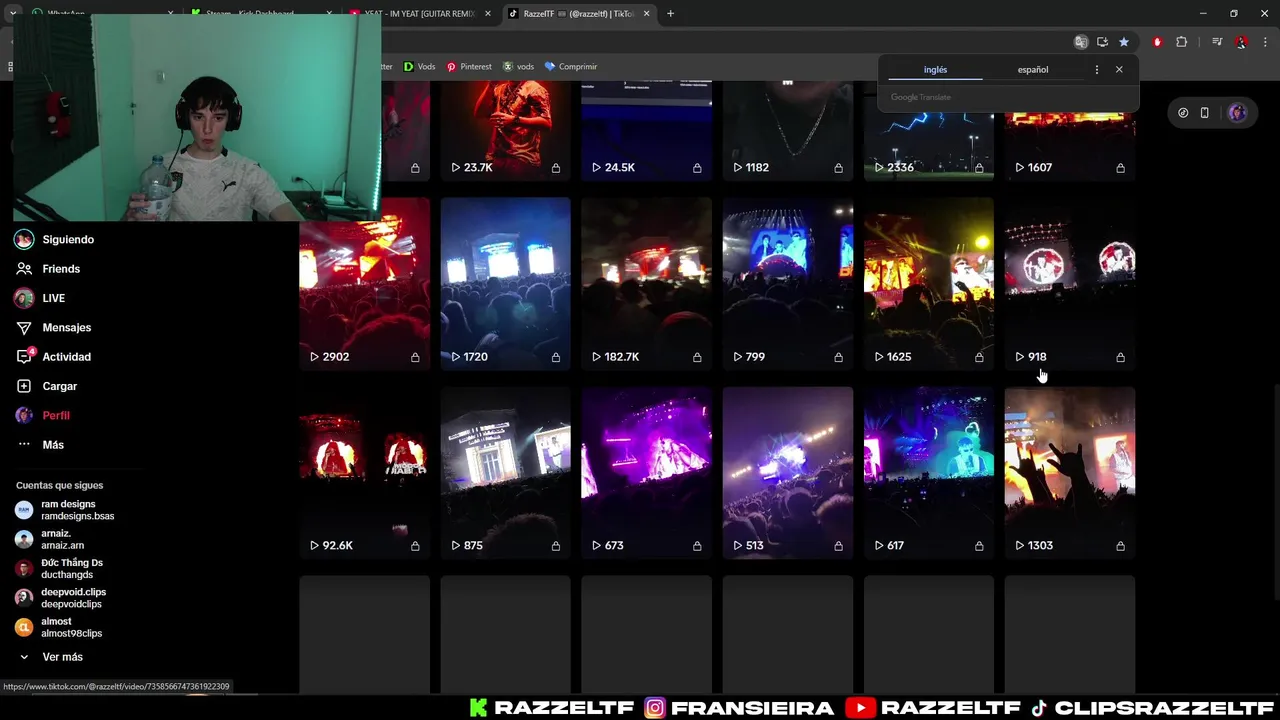Screen dimensions: 1280x720
Task: Select the español tab in Translate popup
Action: (x=1033, y=70)
